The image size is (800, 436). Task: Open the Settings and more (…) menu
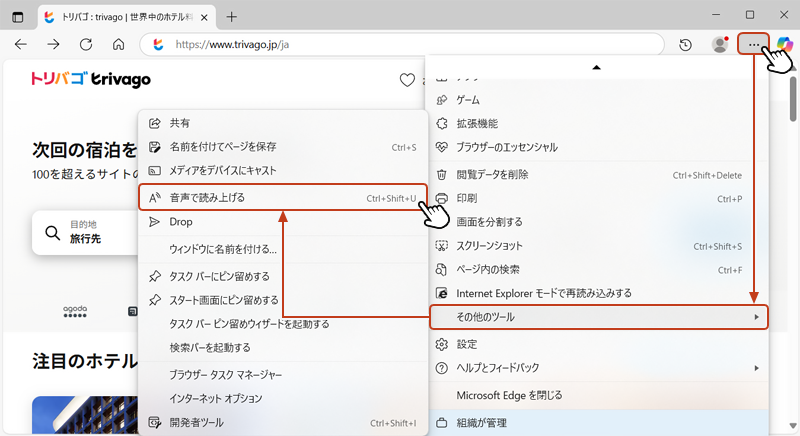(753, 45)
